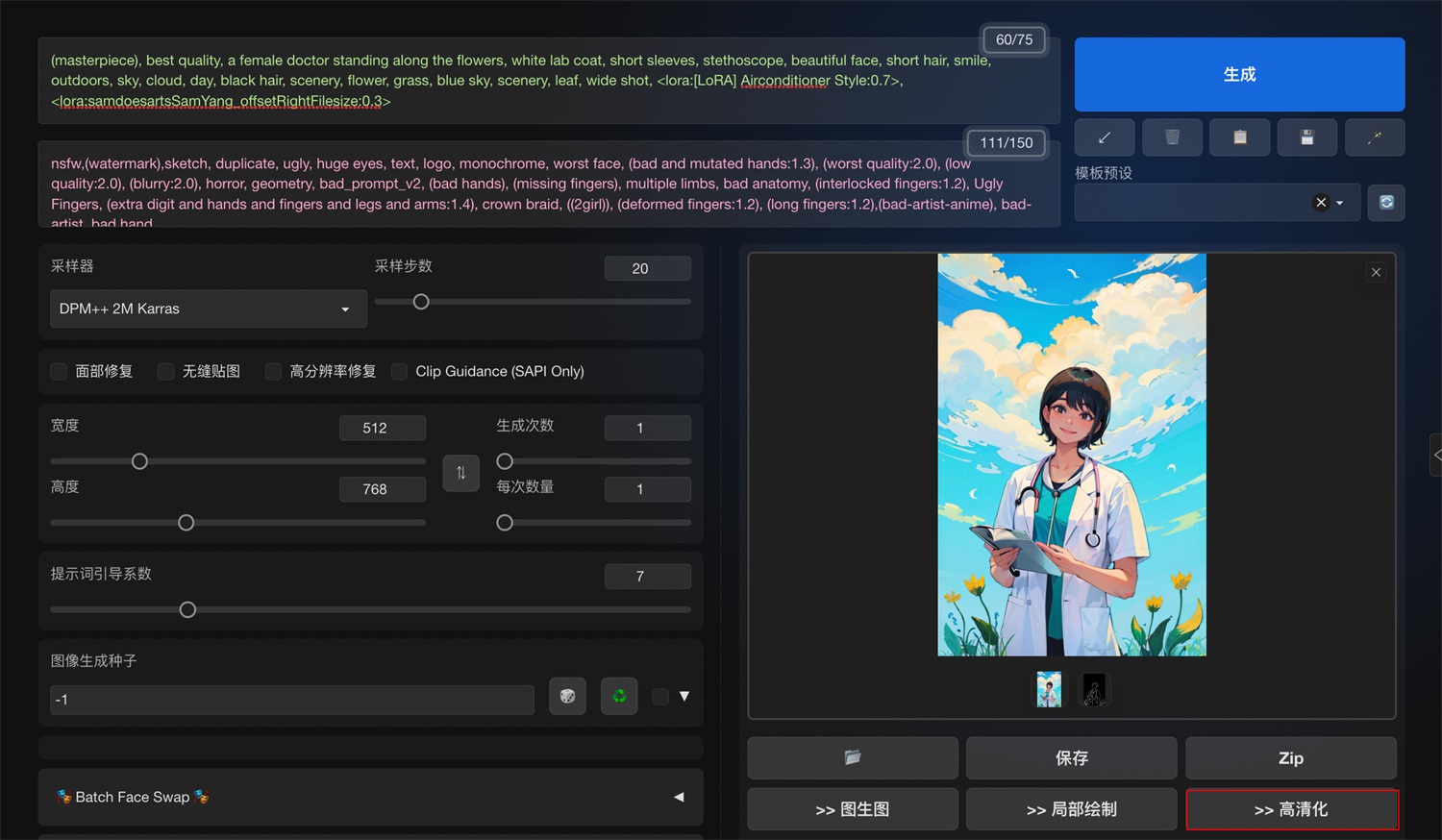
Task: Enable the 面部修复 checkbox
Action: [60, 372]
